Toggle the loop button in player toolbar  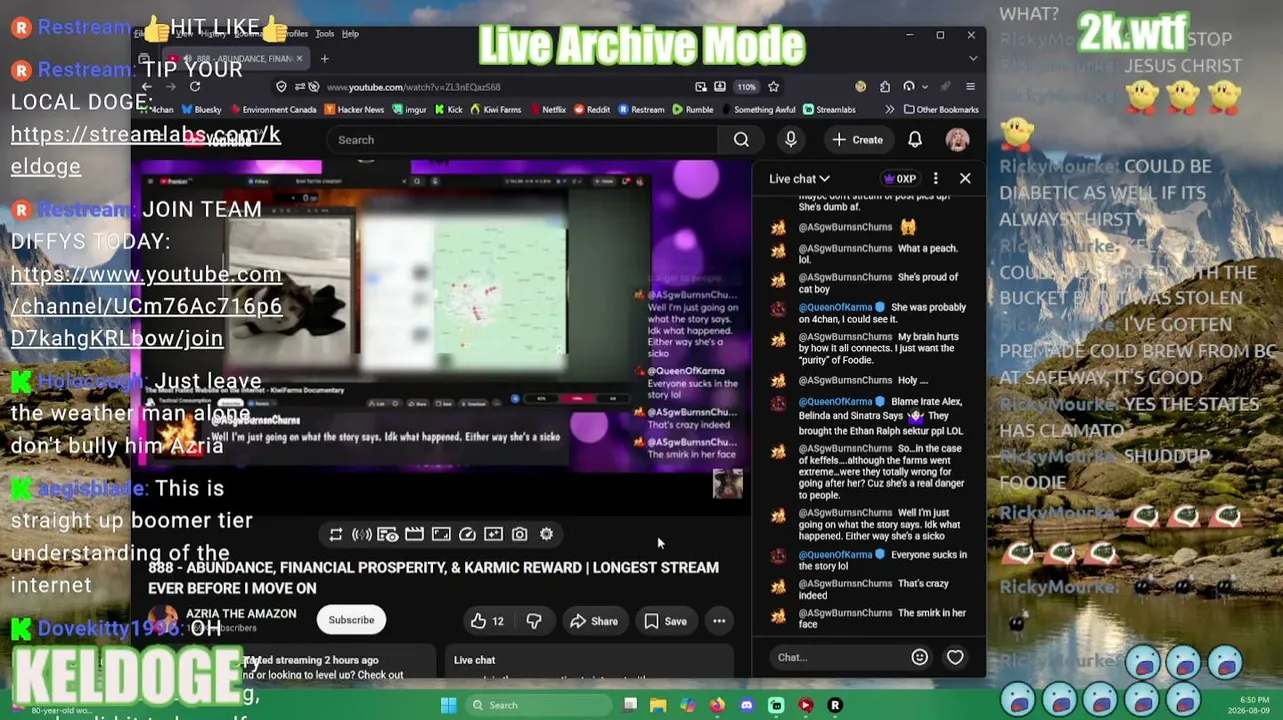point(336,535)
